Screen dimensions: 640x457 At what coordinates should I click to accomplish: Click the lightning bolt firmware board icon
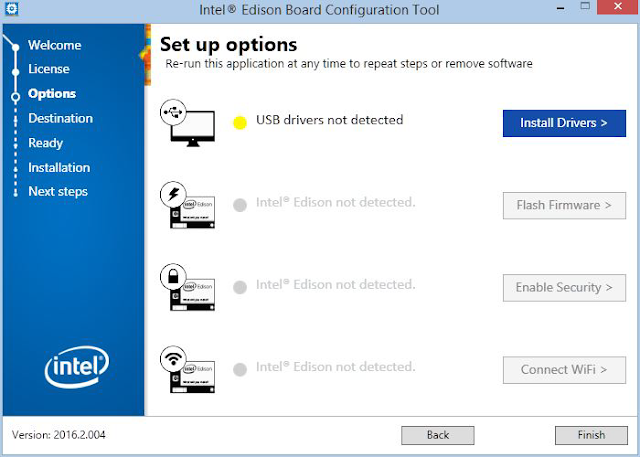[188, 205]
